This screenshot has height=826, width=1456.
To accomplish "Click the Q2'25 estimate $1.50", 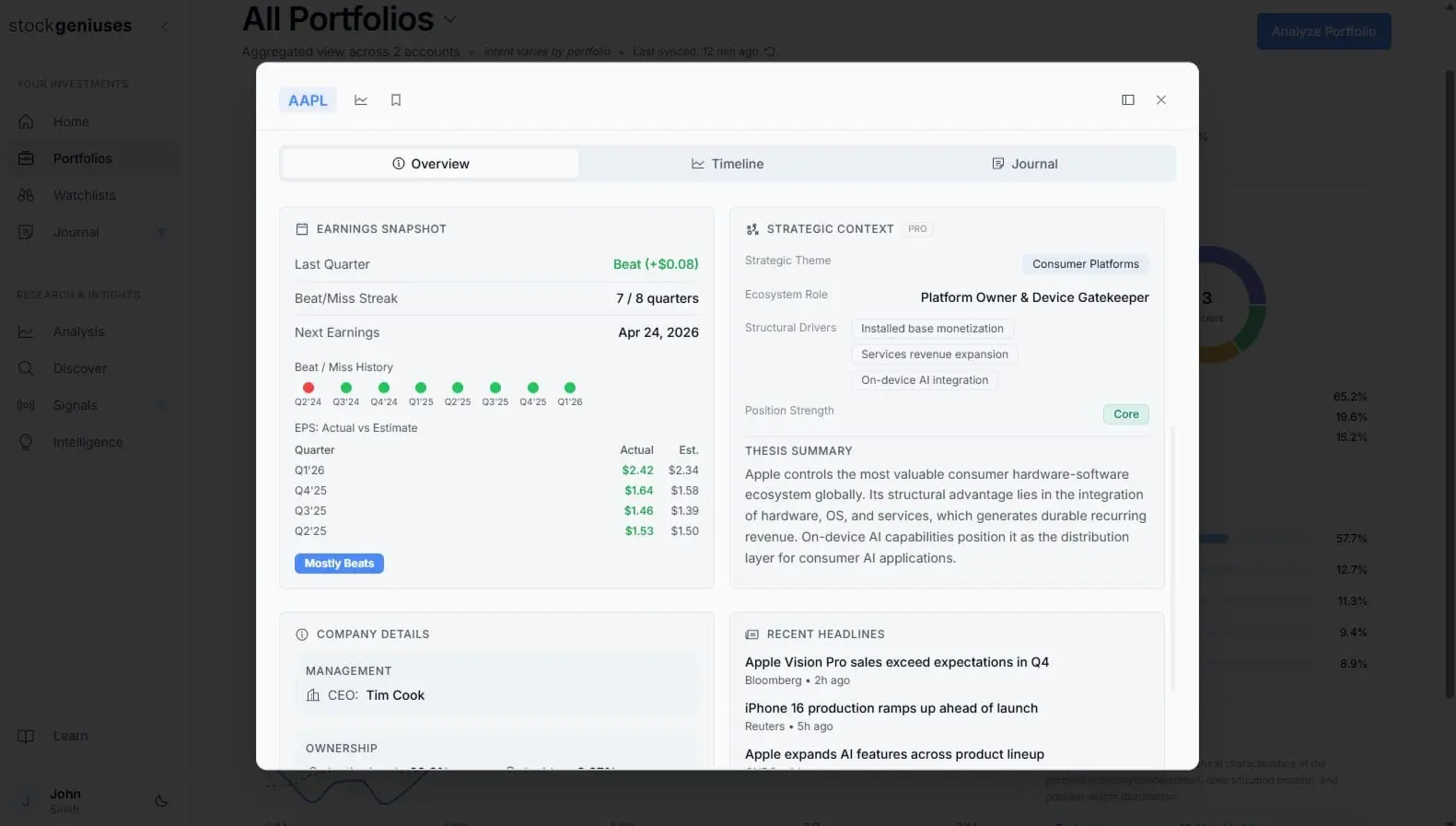I will (x=684, y=531).
